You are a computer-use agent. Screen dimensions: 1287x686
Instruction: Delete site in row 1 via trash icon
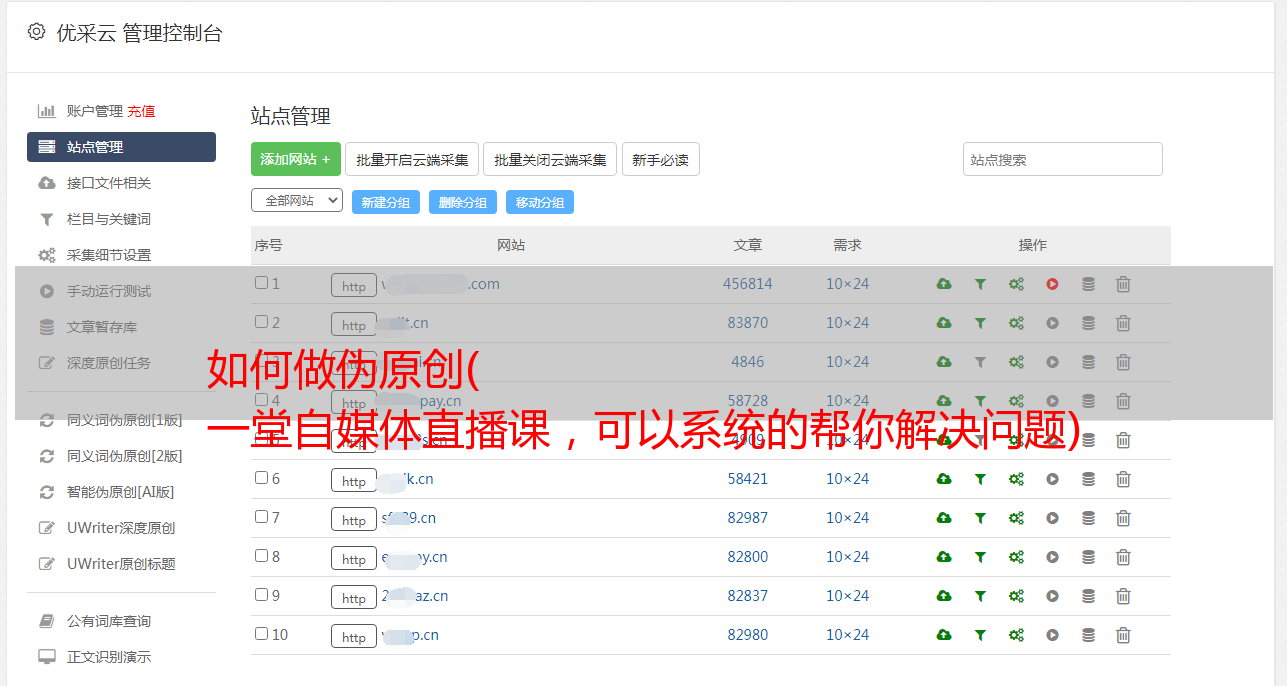coord(1123,284)
